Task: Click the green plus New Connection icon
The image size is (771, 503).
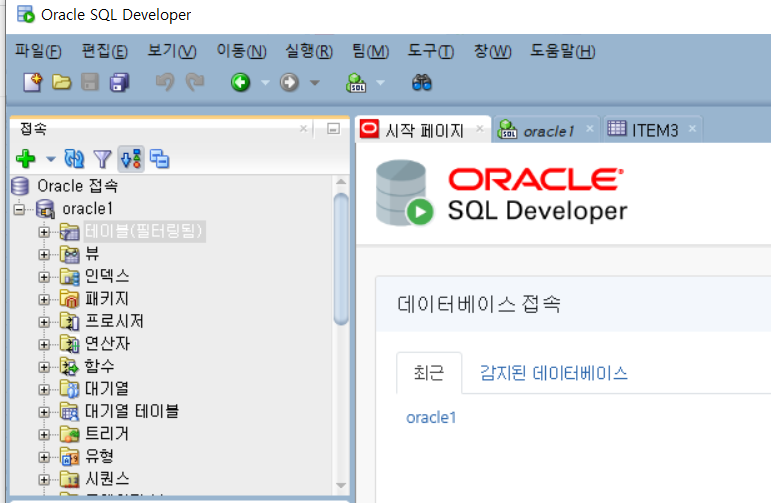Action: (26, 159)
